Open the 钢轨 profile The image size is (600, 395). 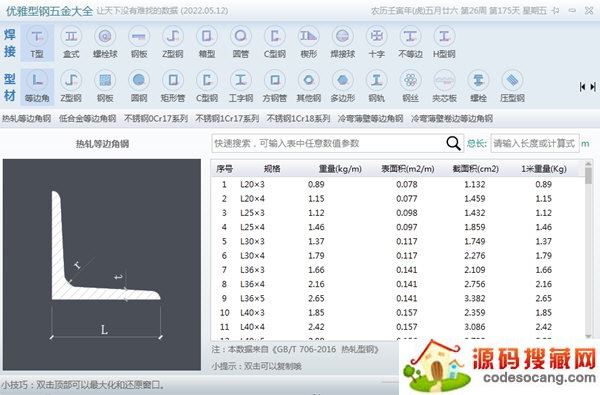click(x=377, y=87)
